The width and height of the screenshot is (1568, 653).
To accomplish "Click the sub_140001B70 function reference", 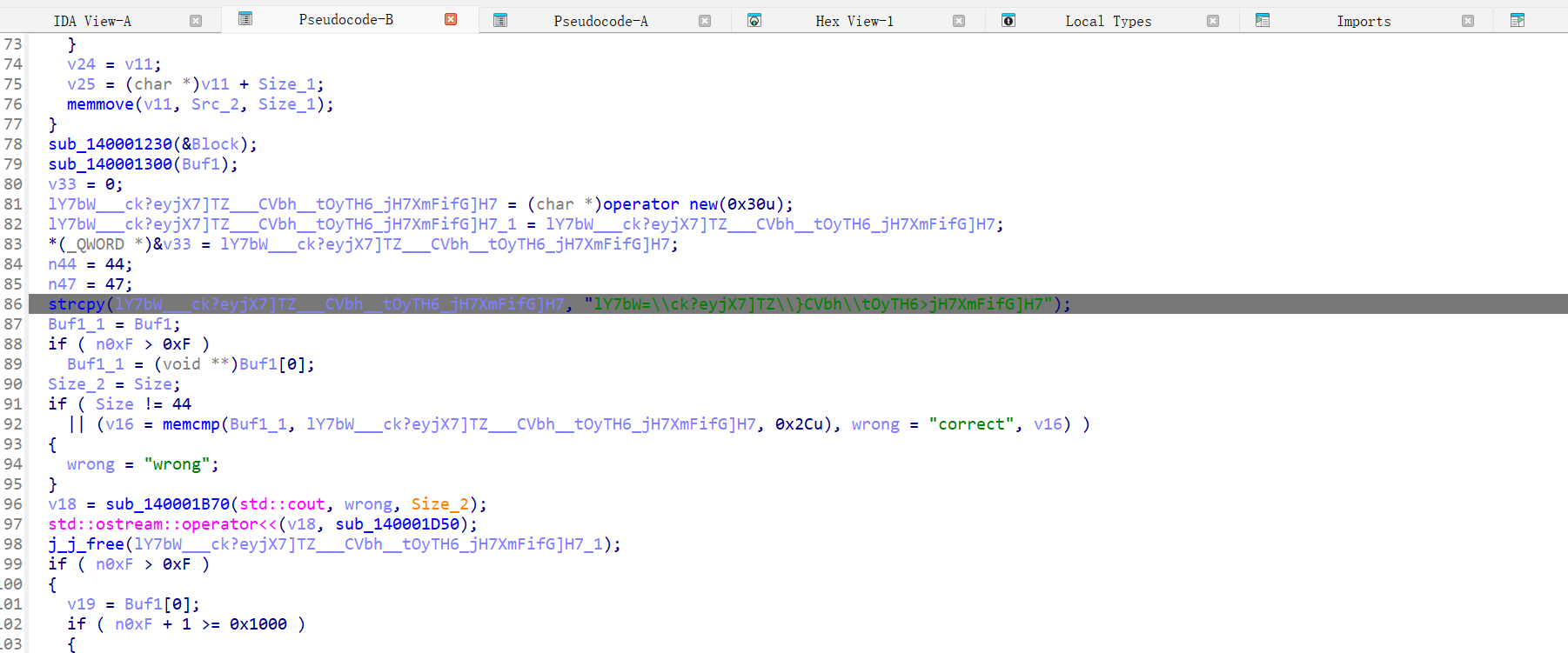I will click(167, 504).
